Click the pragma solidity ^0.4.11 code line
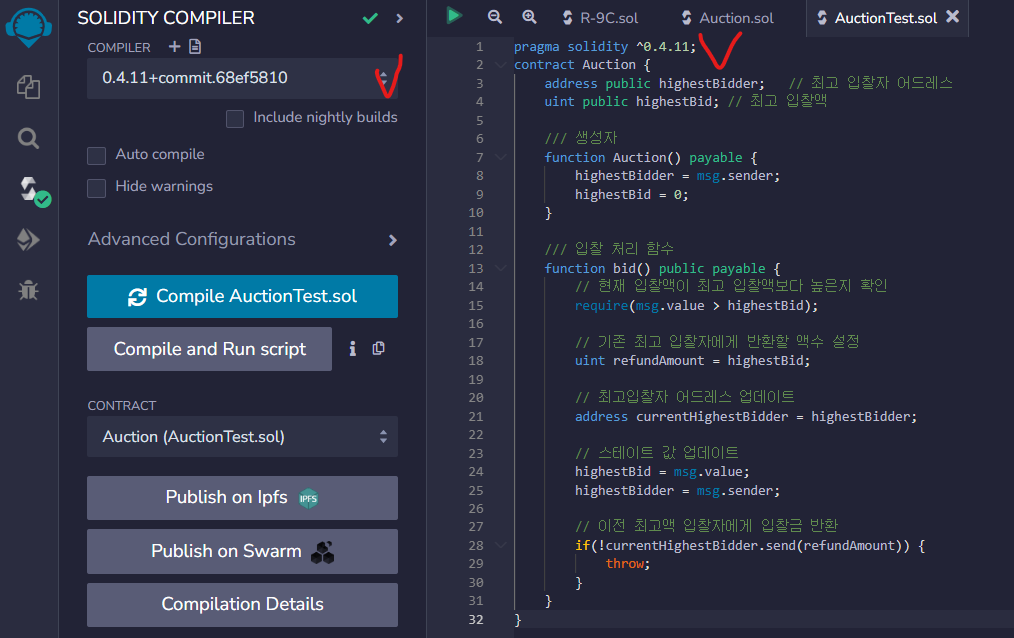The image size is (1014, 638). coord(605,47)
